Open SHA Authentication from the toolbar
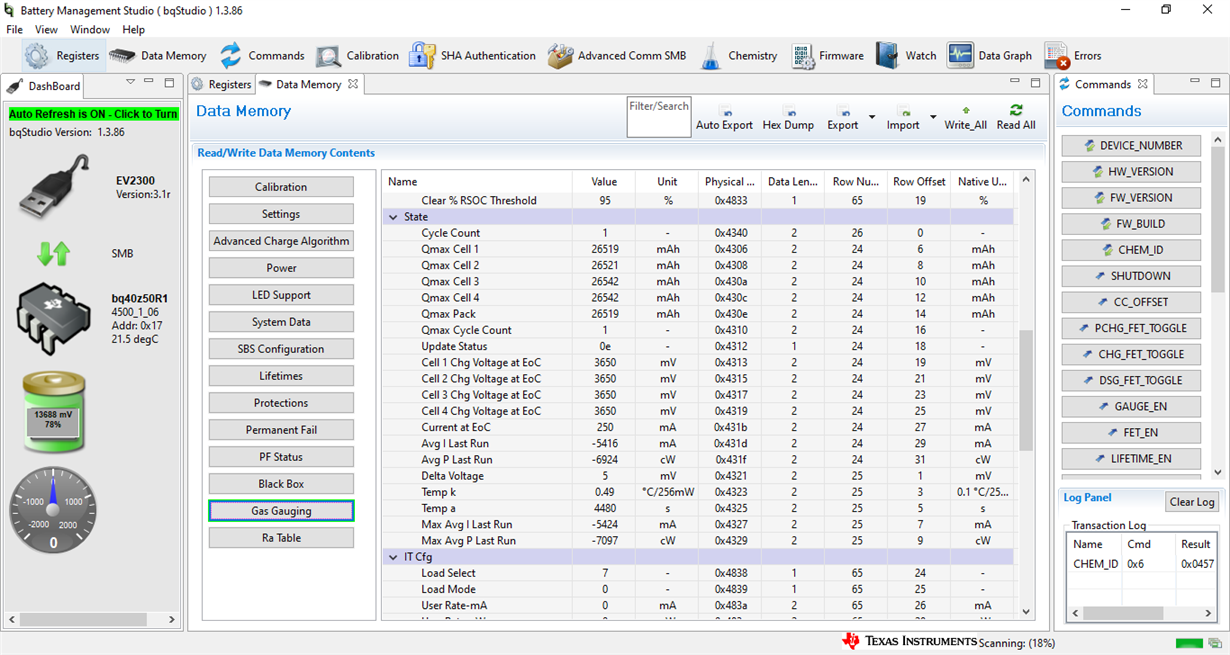This screenshot has width=1230, height=655. pyautogui.click(x=472, y=56)
